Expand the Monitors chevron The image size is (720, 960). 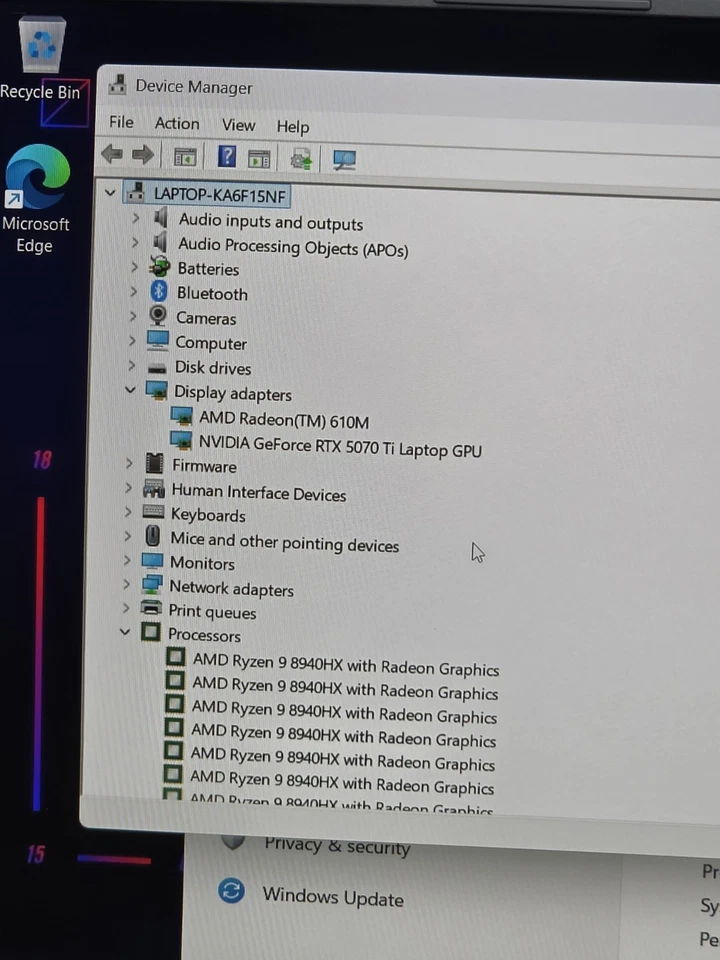(127, 560)
